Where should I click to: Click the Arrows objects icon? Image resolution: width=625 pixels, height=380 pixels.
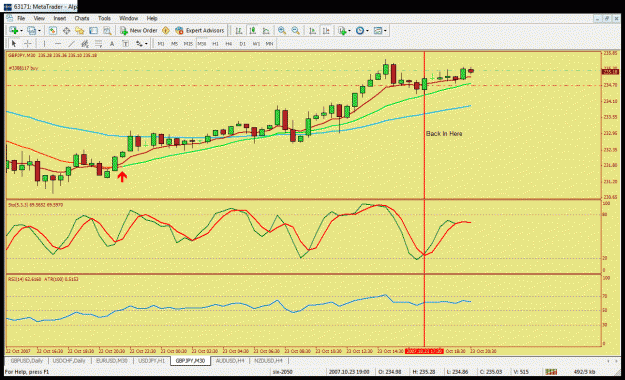139,43
